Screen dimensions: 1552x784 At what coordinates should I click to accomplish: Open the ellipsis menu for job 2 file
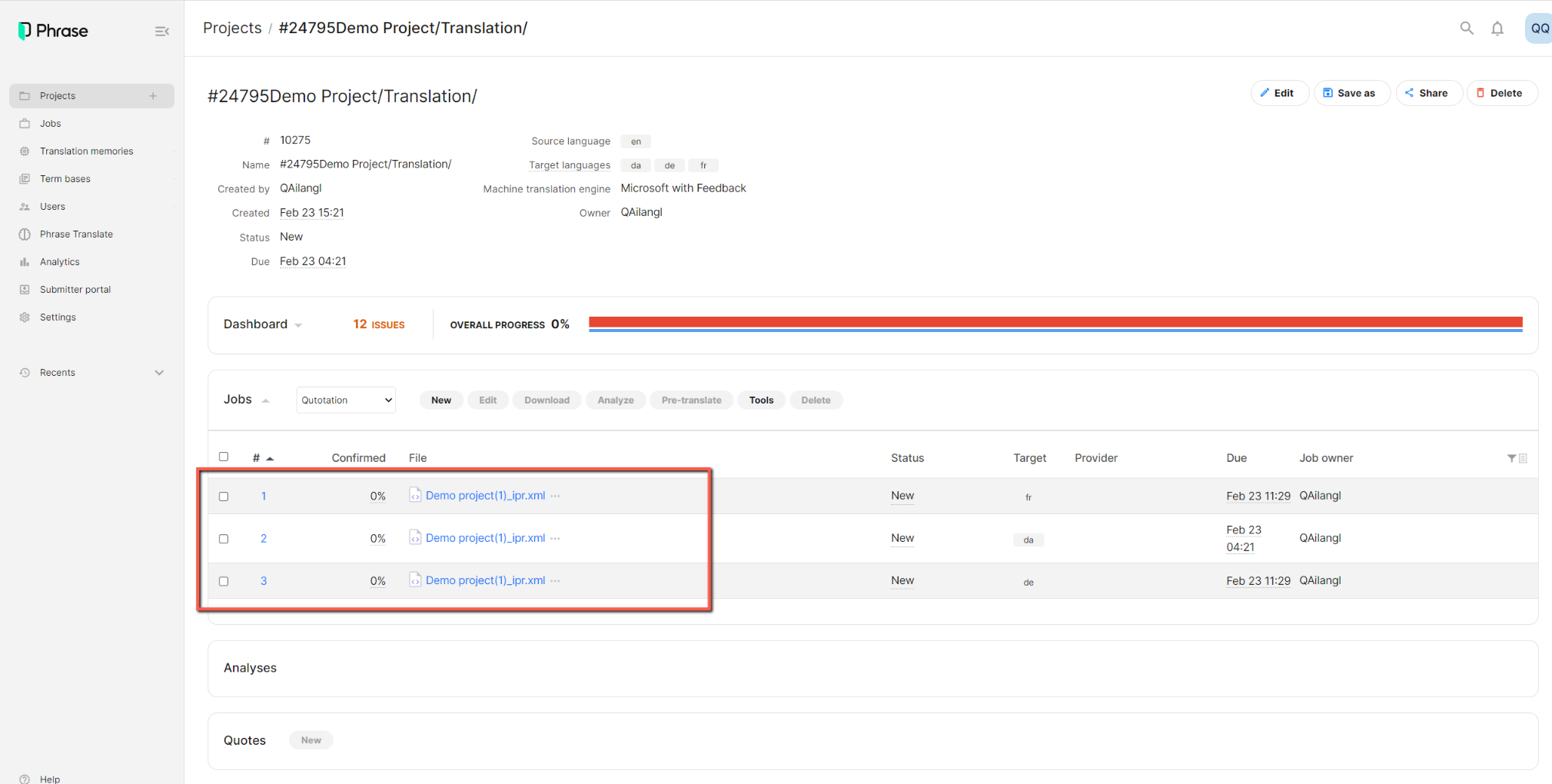[x=555, y=538]
